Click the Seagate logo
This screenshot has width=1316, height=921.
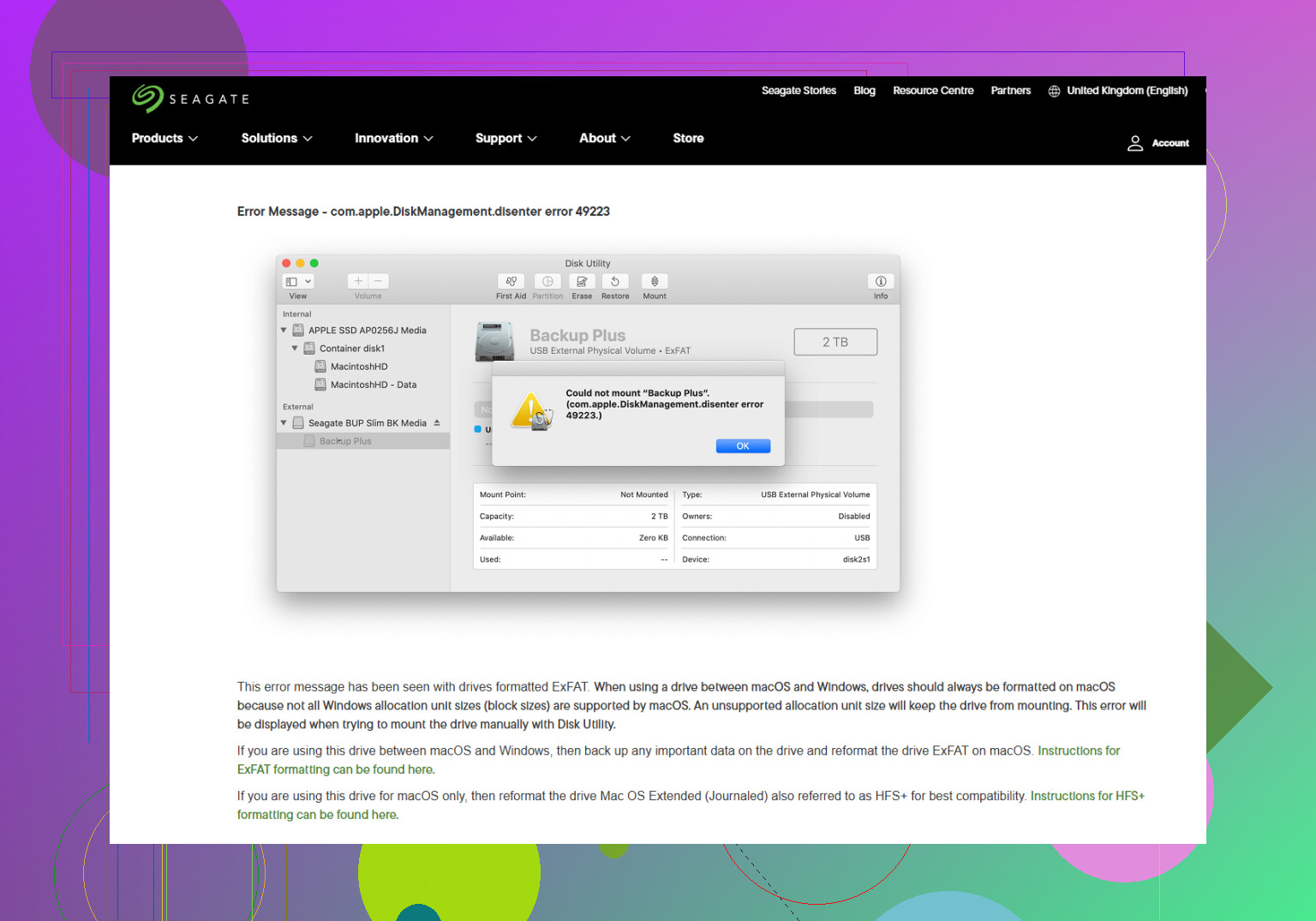[x=190, y=99]
